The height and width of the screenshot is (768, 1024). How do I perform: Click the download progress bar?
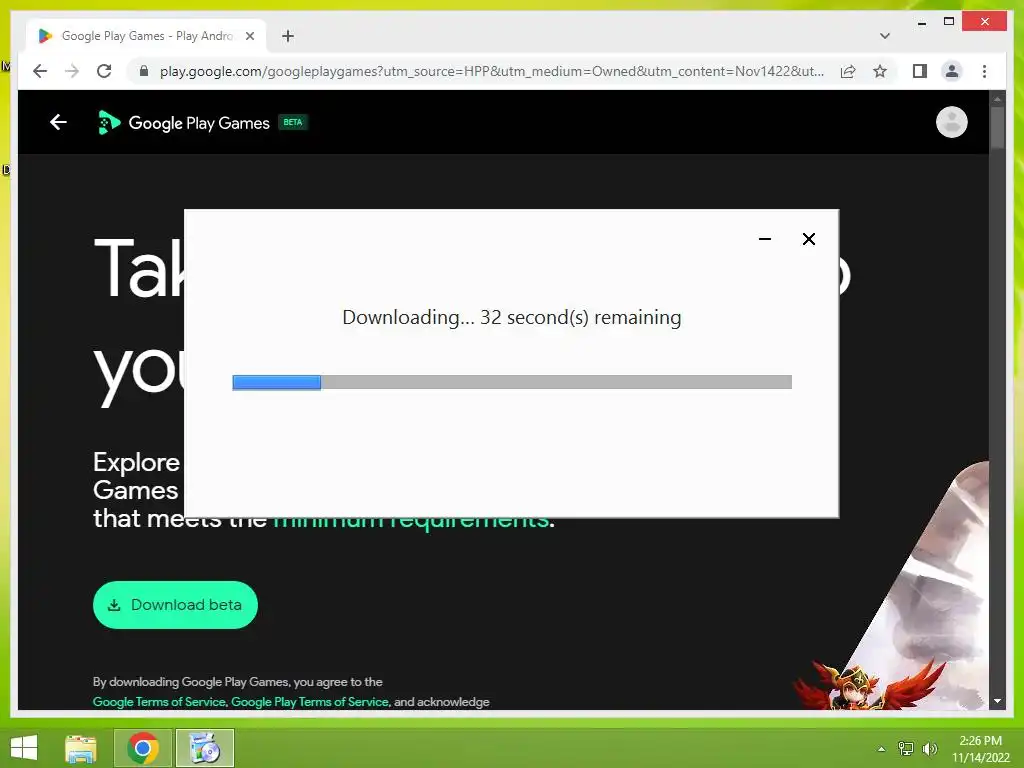coord(512,382)
